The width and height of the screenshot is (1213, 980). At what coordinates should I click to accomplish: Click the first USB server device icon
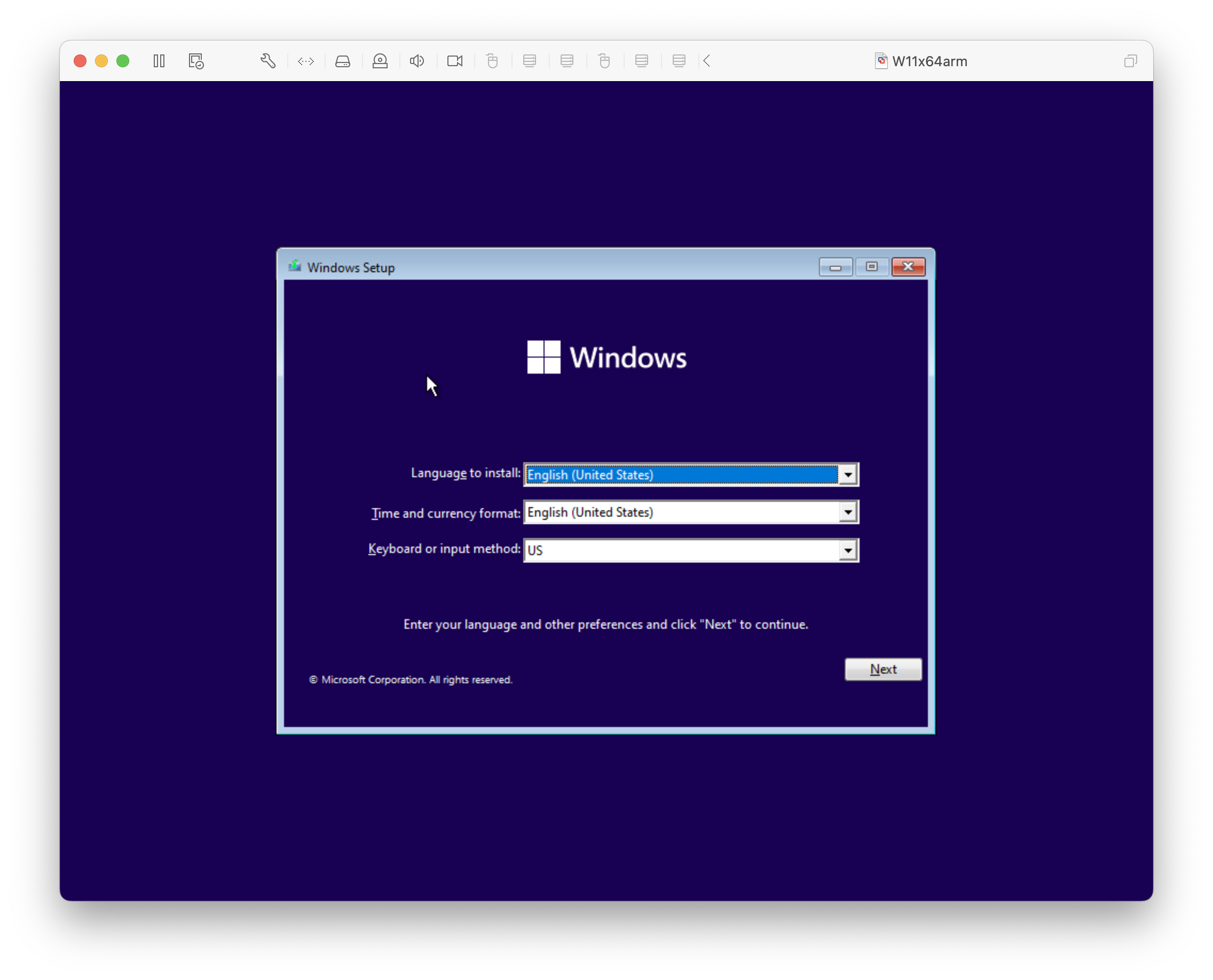point(529,61)
